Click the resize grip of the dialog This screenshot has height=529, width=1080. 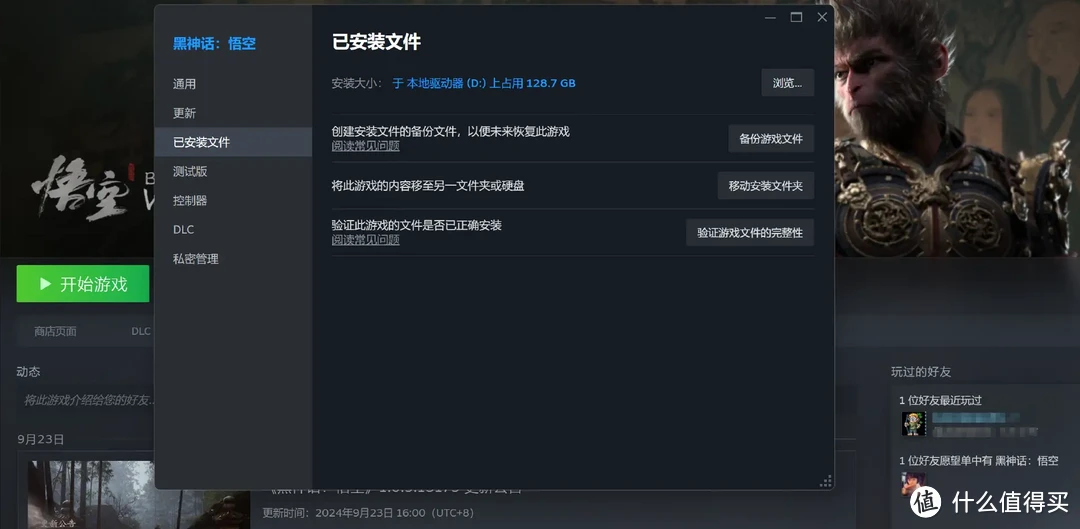[x=825, y=481]
